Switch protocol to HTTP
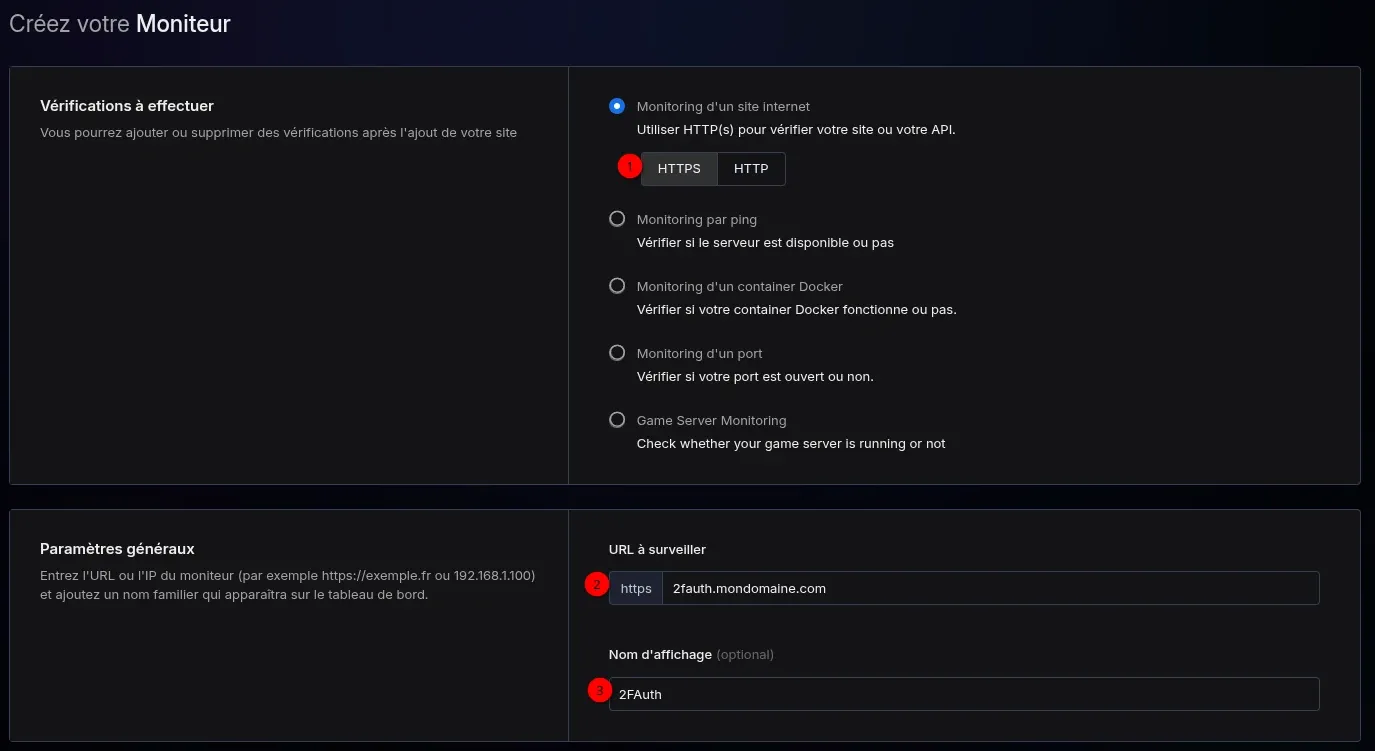This screenshot has width=1375, height=751. click(751, 169)
